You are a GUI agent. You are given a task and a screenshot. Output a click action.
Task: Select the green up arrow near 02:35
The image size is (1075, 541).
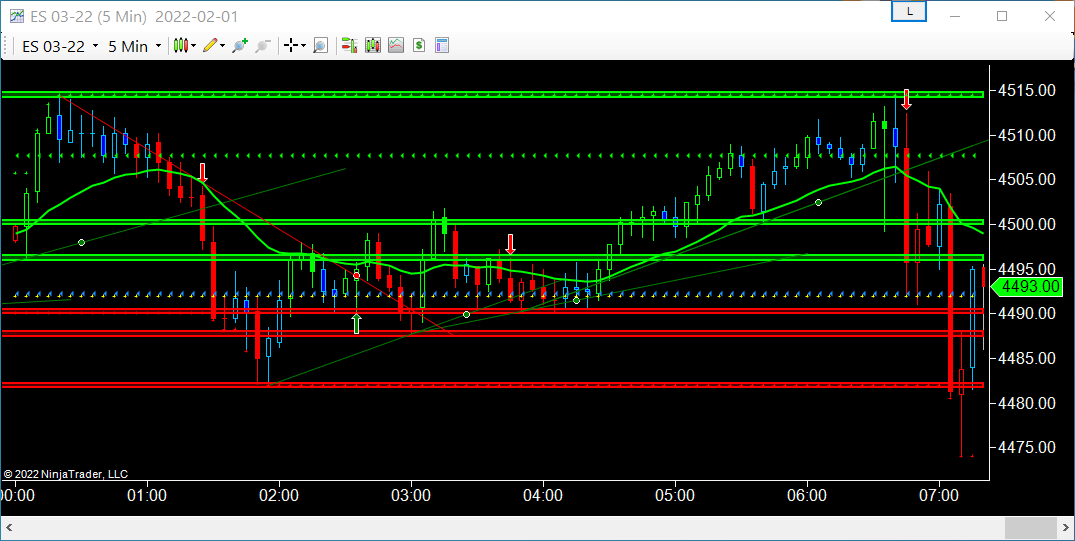click(356, 324)
